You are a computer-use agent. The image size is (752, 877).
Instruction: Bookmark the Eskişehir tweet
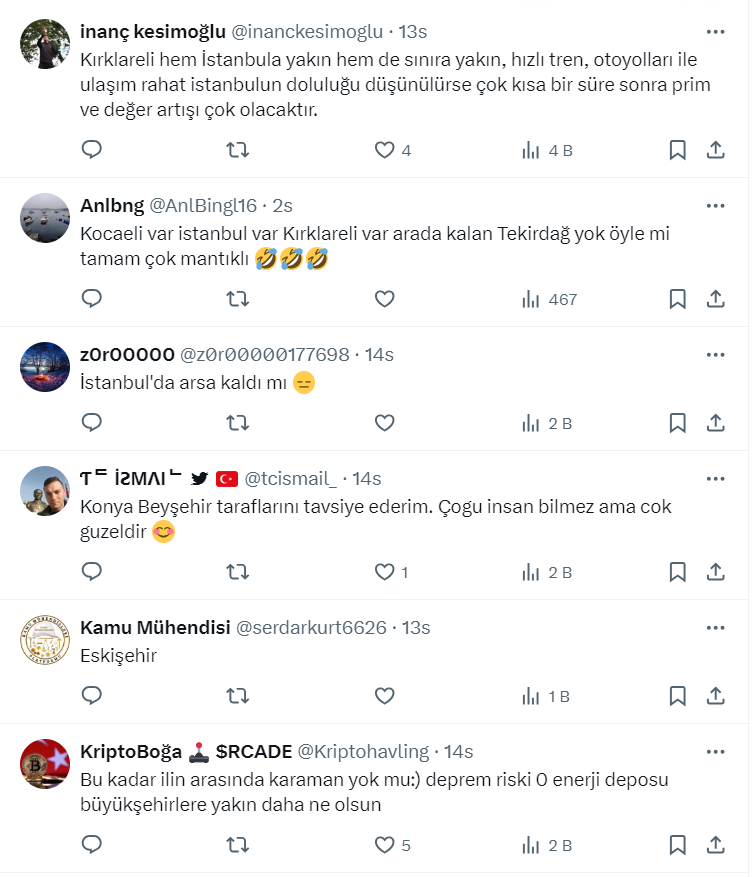pos(677,695)
